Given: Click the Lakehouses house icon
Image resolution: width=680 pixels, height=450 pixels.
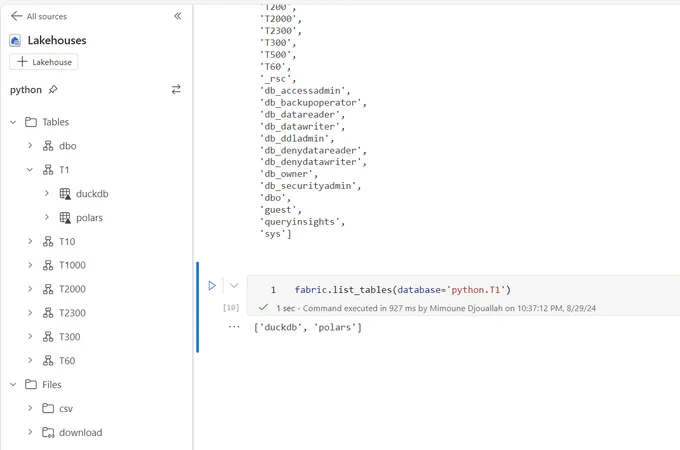Looking at the screenshot, I should [x=15, y=40].
